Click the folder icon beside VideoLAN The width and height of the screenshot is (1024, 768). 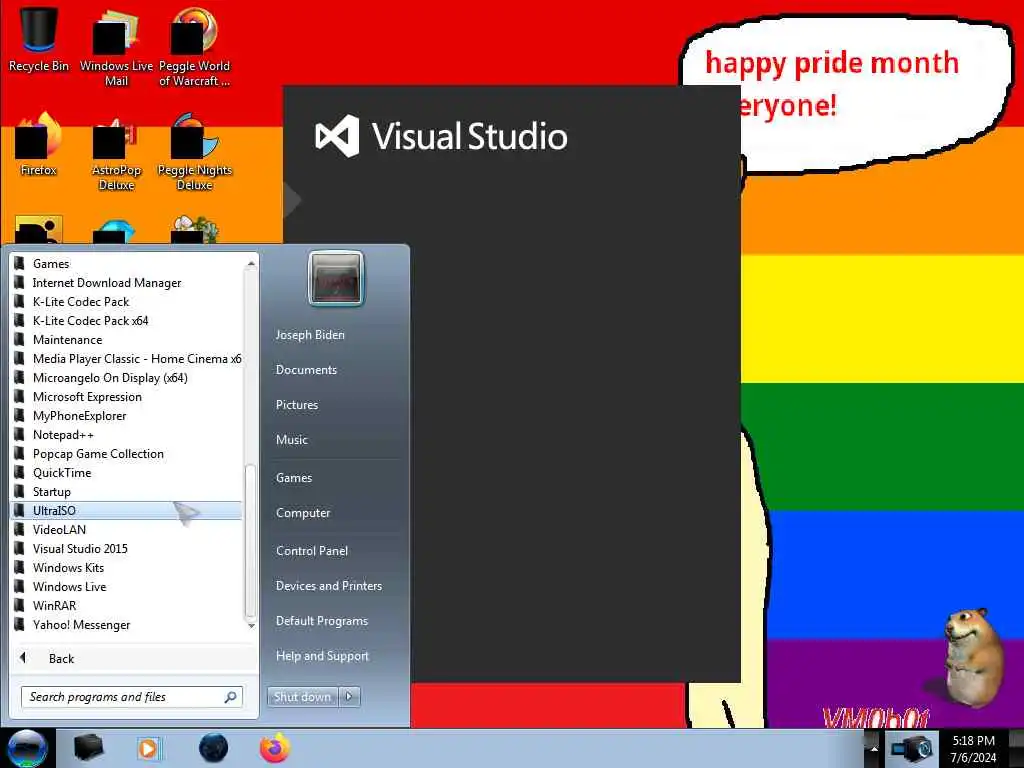pyautogui.click(x=20, y=530)
